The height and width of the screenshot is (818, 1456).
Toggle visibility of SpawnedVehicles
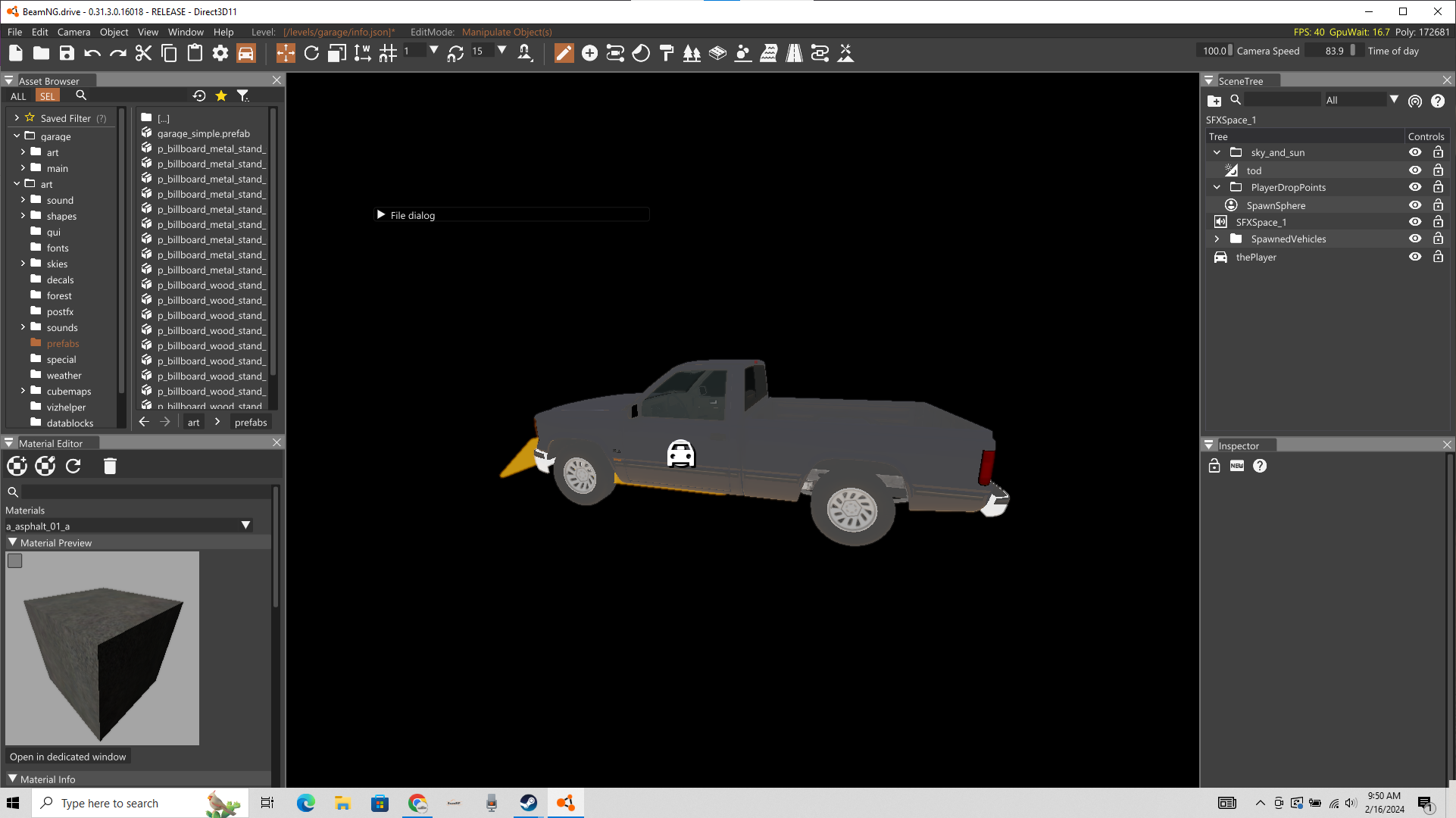(1415, 239)
